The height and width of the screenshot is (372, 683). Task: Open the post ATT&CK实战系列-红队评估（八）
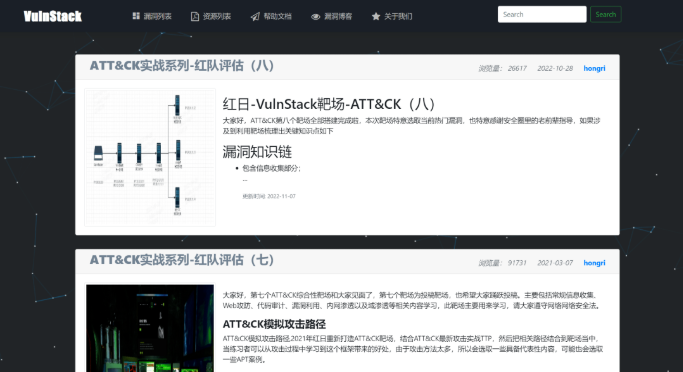[182, 66]
